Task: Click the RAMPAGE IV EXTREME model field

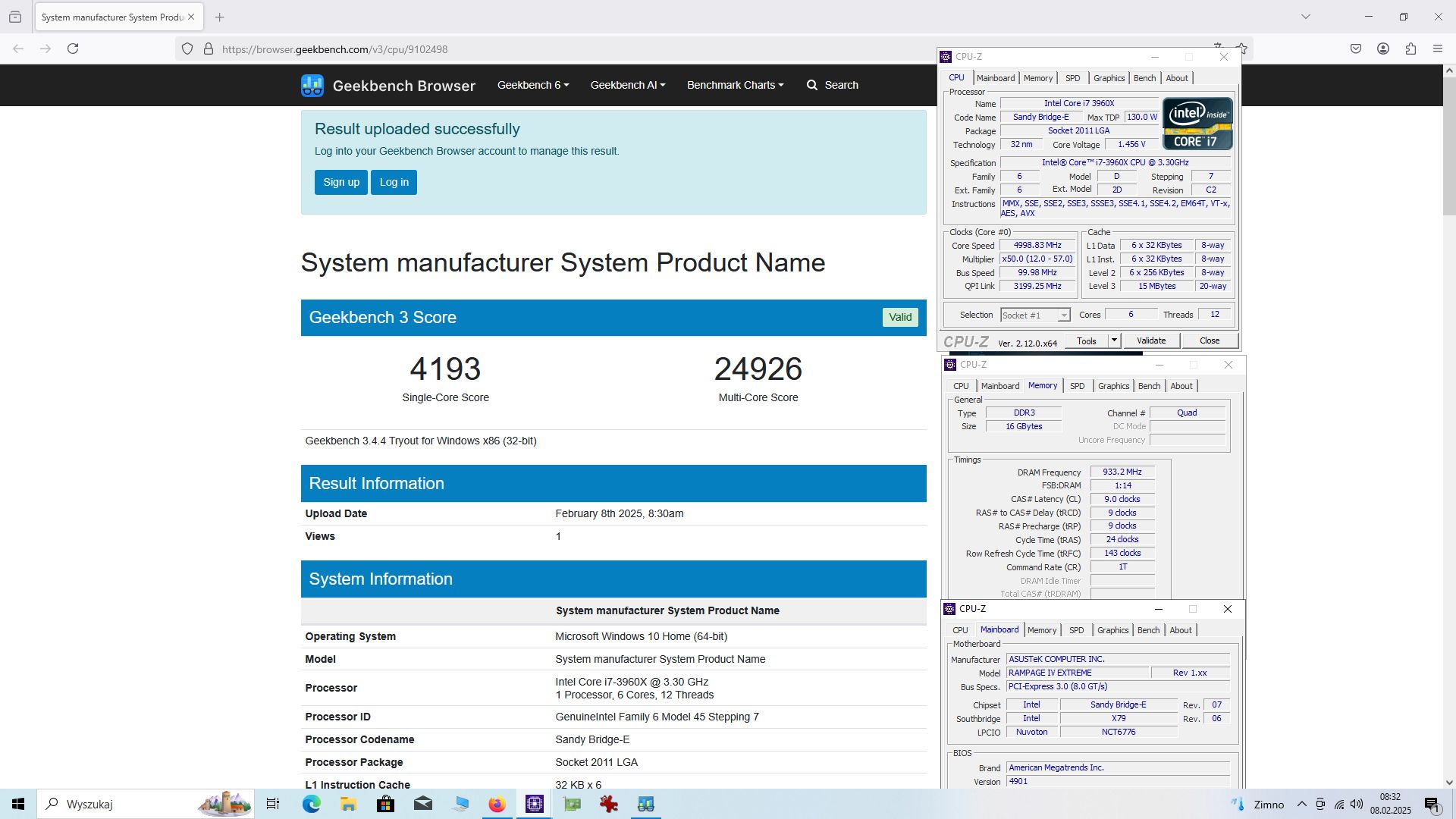Action: pyautogui.click(x=1077, y=673)
